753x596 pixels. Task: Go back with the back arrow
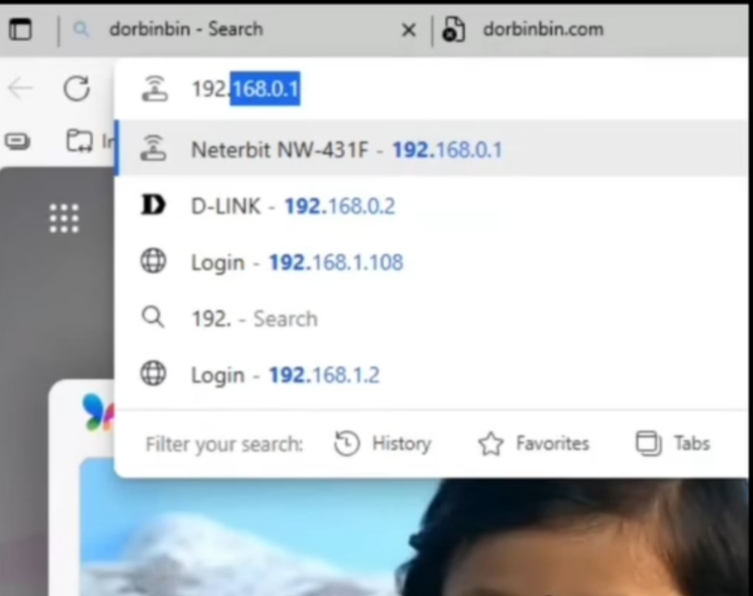[20, 88]
